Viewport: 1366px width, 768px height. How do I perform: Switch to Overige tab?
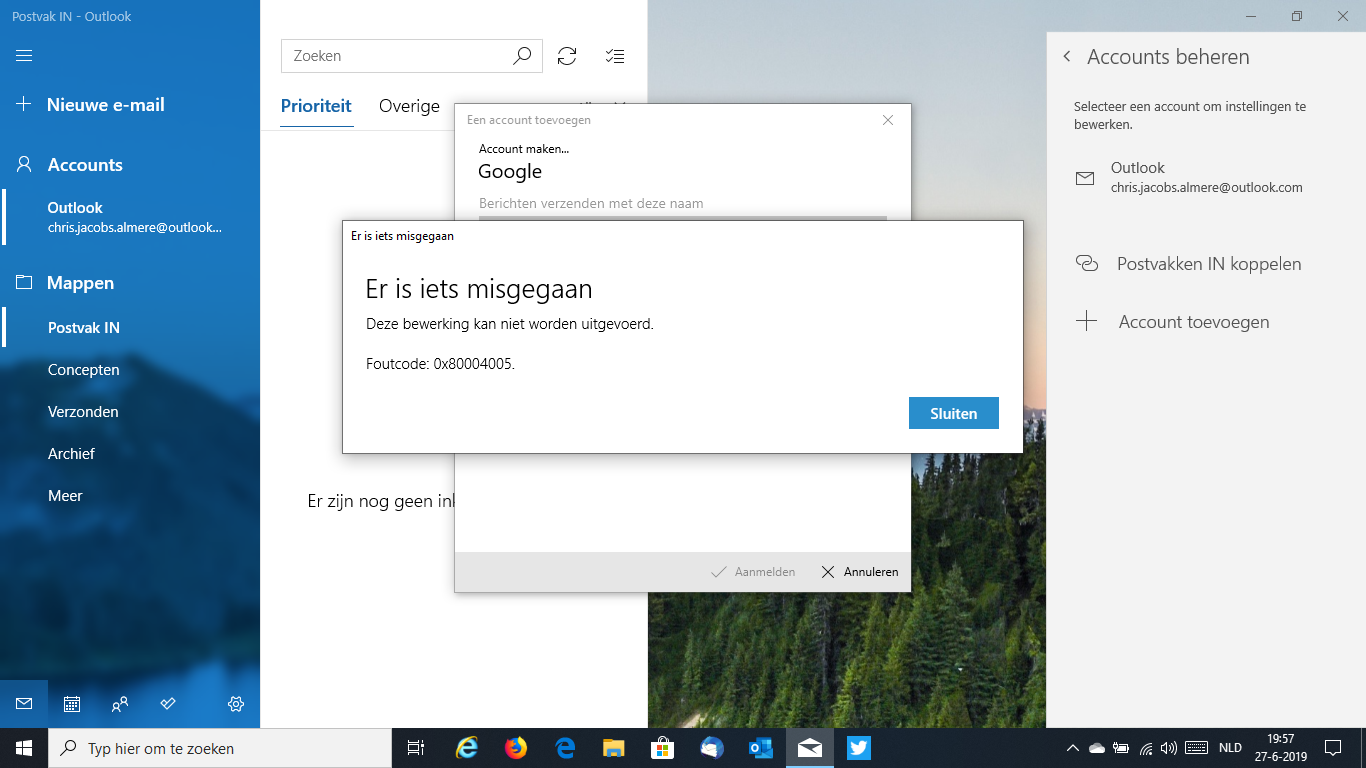pyautogui.click(x=409, y=106)
